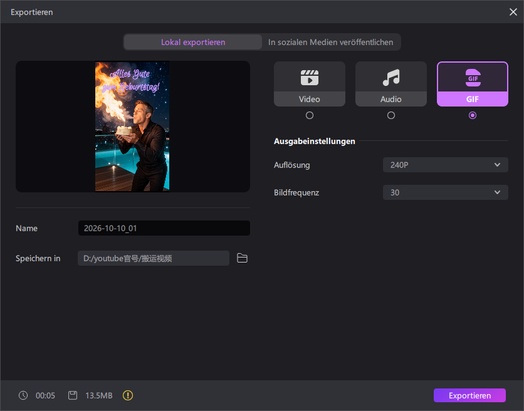
Task: Click the Speichern in path field
Action: [154, 258]
